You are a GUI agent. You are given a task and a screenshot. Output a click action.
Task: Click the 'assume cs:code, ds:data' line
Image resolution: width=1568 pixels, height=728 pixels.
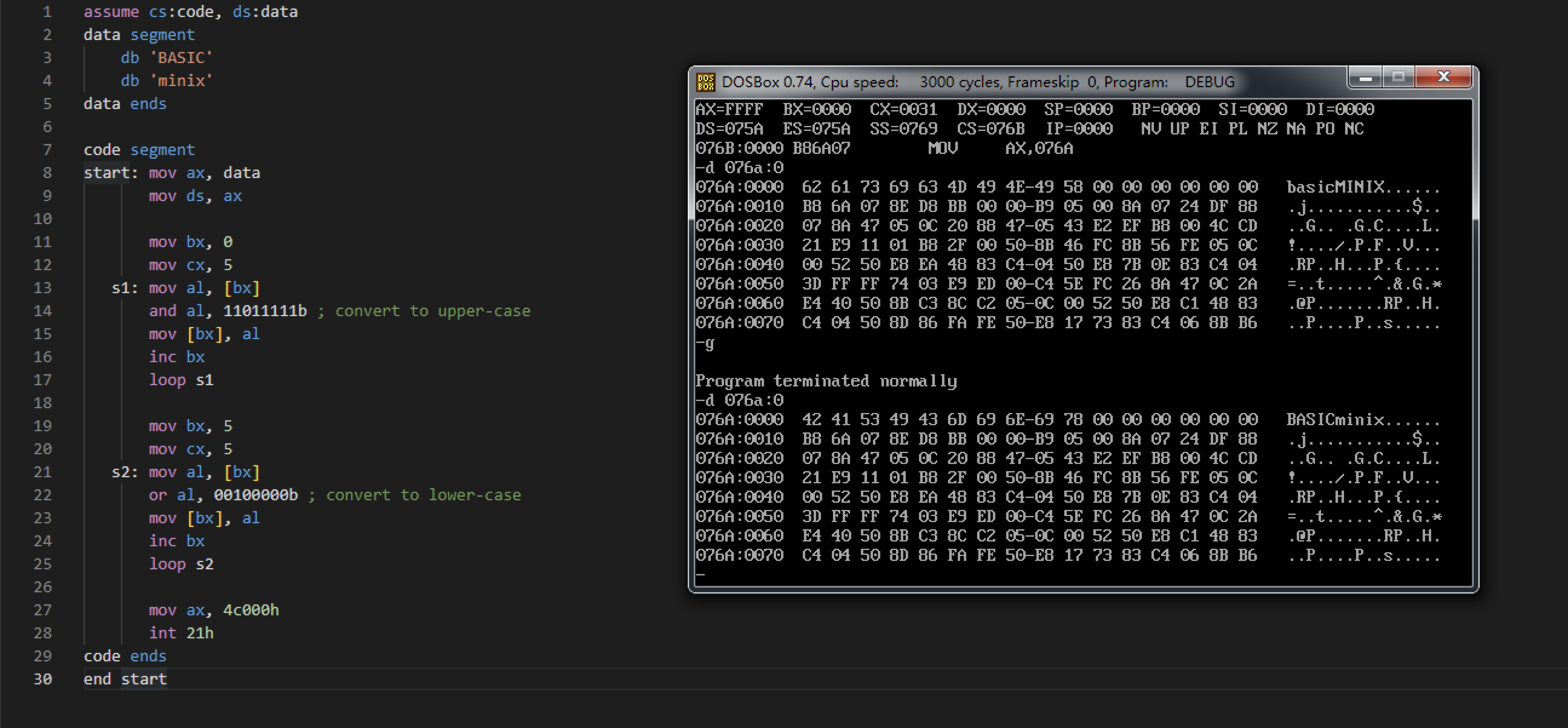pyautogui.click(x=191, y=12)
